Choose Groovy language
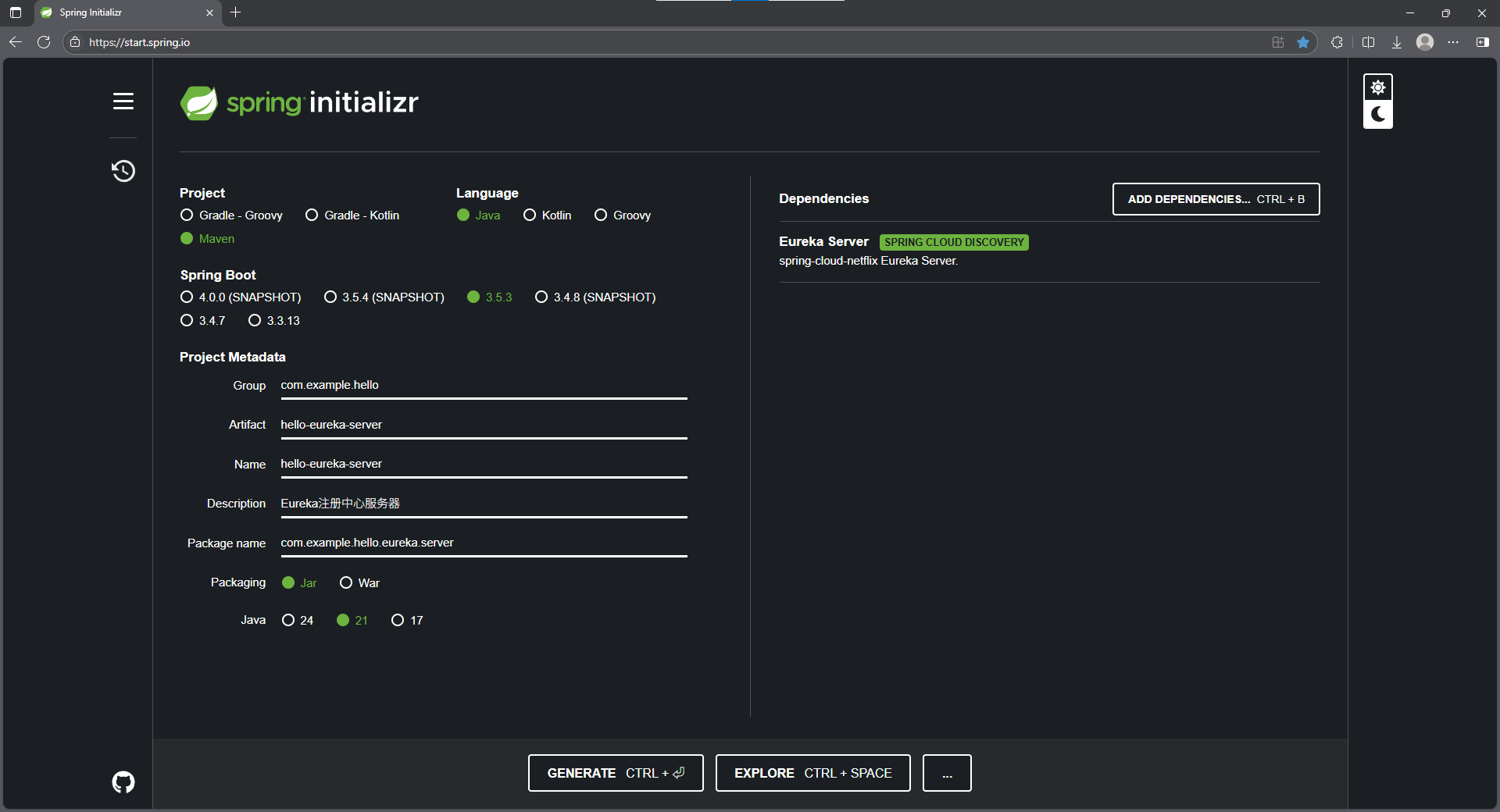 (623, 215)
